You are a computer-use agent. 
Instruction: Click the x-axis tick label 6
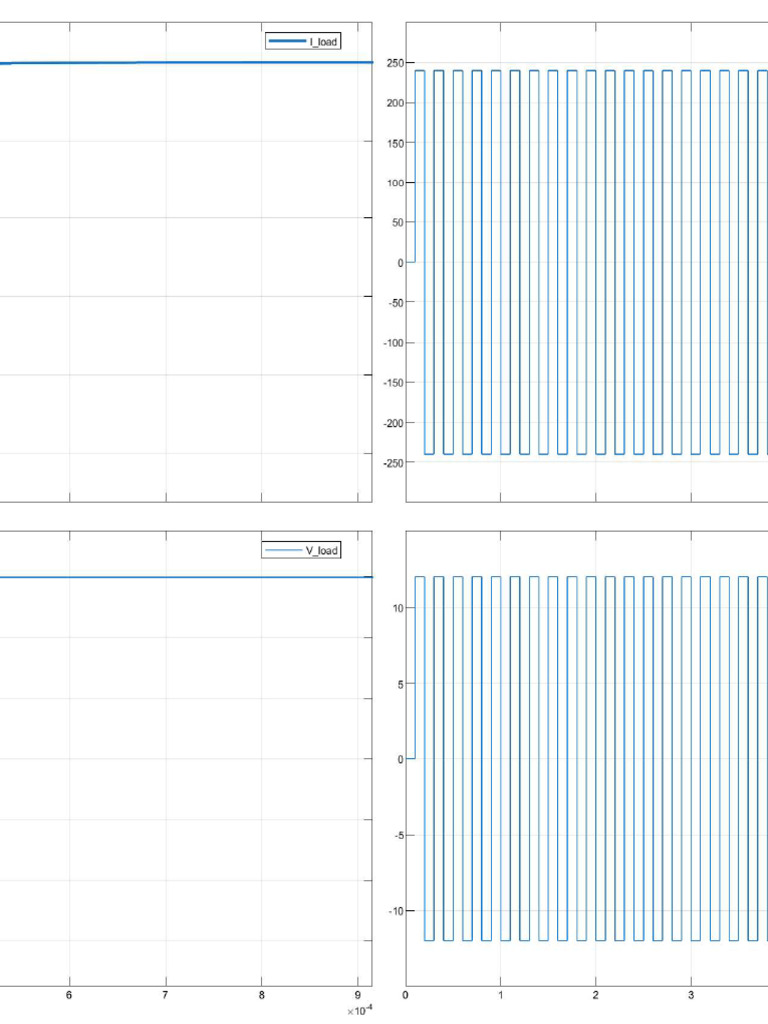pos(69,995)
